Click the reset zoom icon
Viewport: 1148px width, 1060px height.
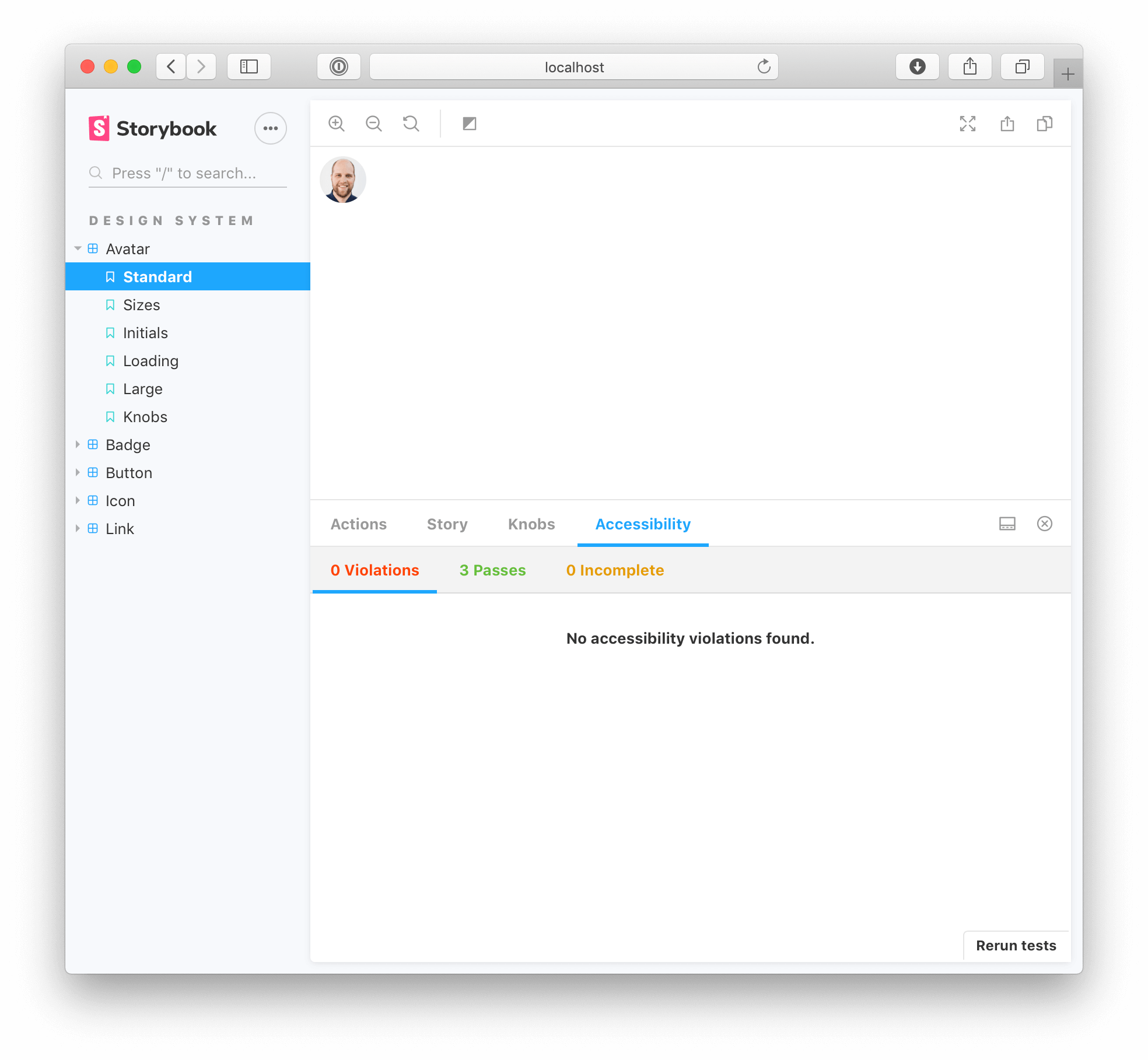411,123
